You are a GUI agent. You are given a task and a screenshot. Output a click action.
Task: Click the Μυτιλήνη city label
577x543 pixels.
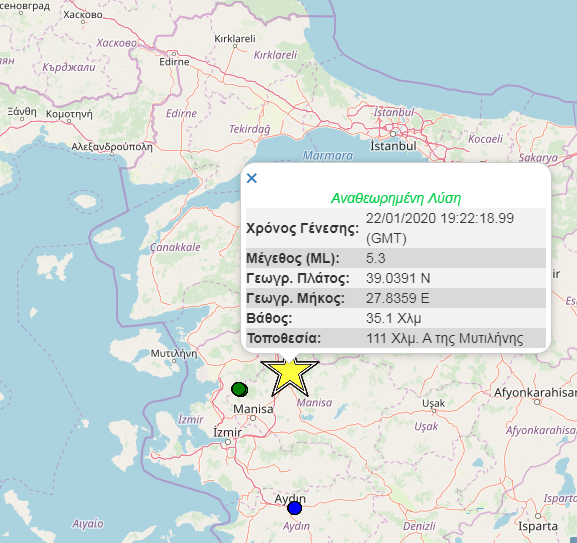coord(174,354)
